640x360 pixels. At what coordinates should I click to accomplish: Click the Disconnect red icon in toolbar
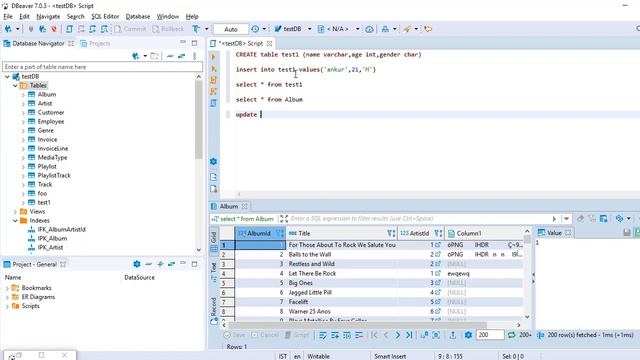click(x=54, y=29)
